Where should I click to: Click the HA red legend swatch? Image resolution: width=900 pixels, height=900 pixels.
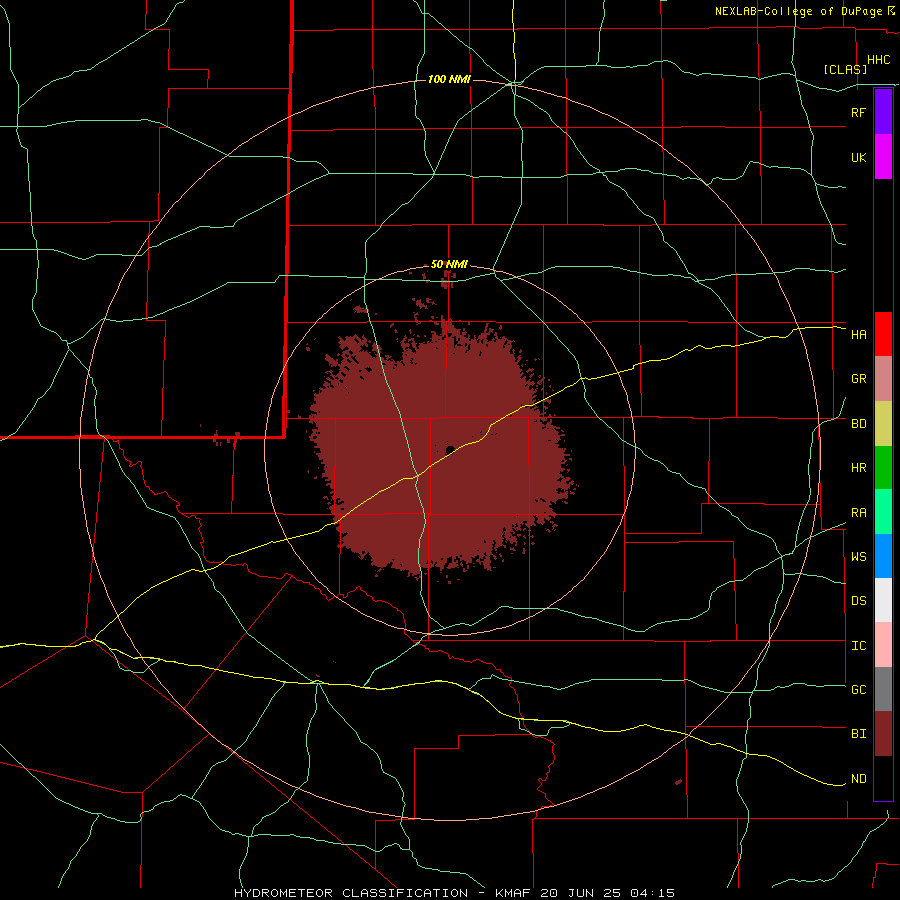click(883, 334)
